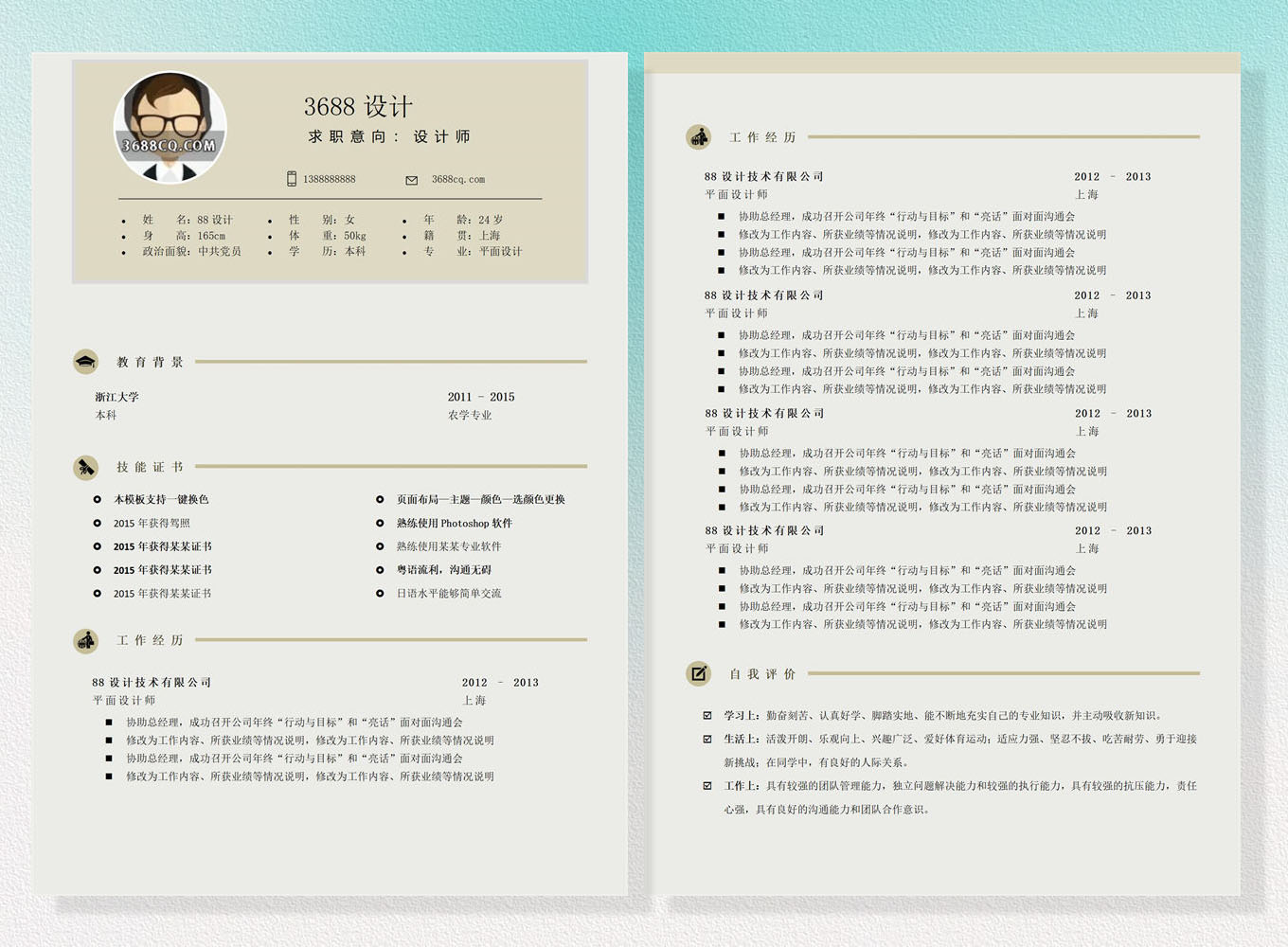Click the 工作经历 icon on the left page
Viewport: 1288px width, 947px height.
coord(86,641)
